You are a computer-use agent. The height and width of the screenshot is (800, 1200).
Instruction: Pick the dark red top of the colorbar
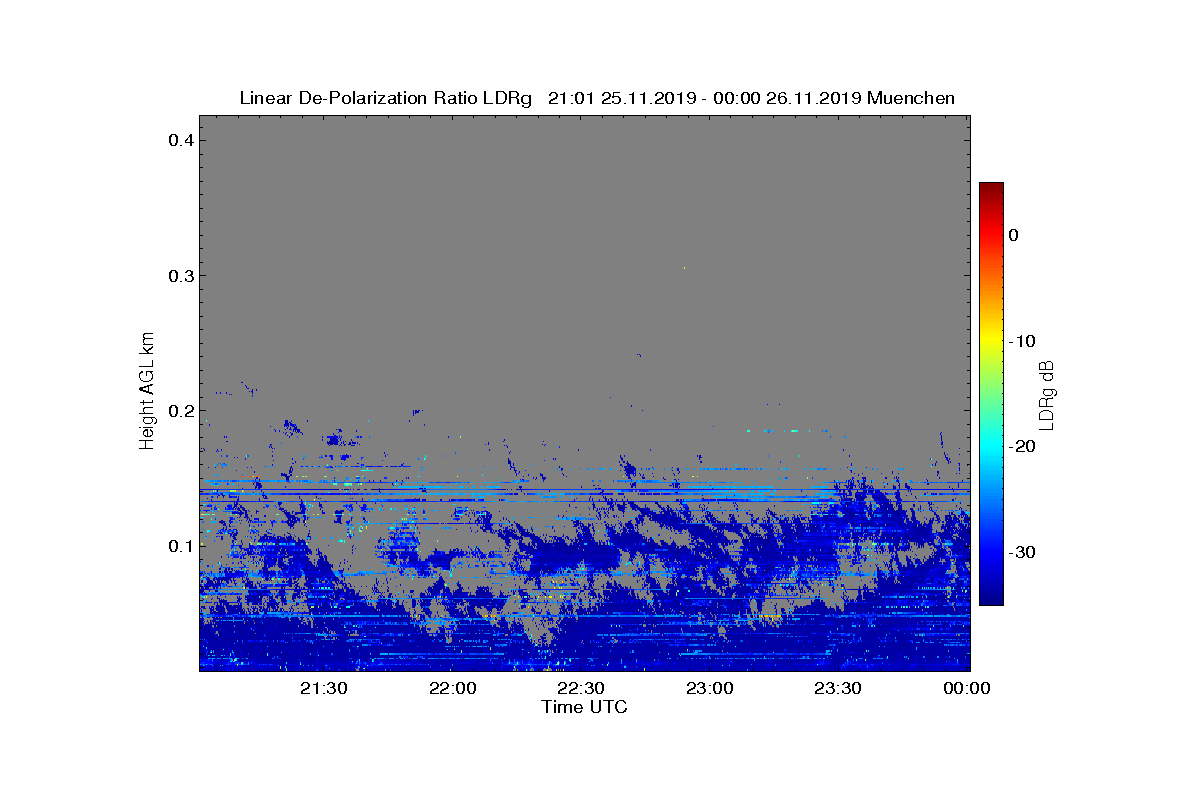point(991,188)
